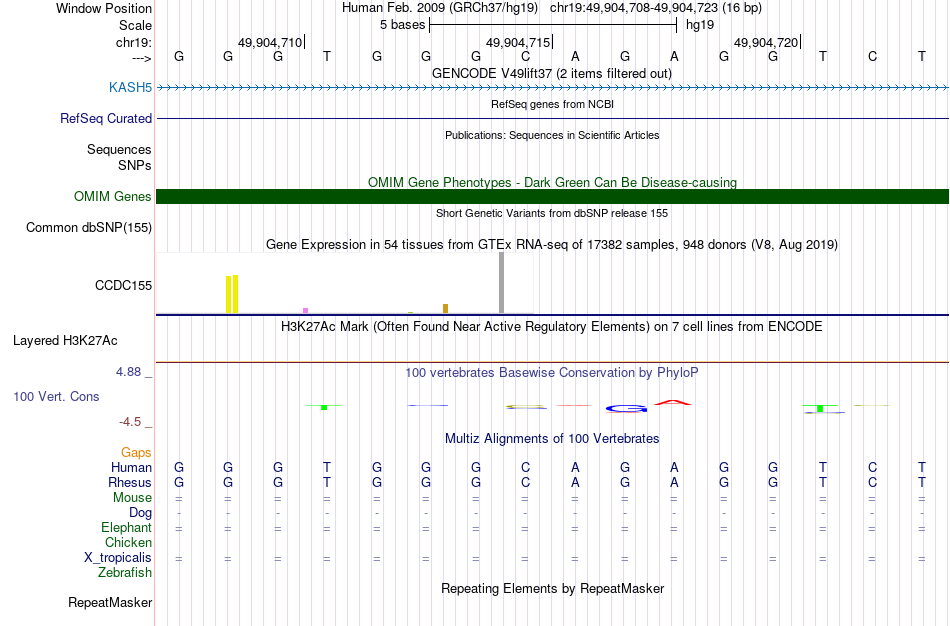Click the 49,904,710 ruler coordinate
Screen dimensions: 950x626
(270, 42)
